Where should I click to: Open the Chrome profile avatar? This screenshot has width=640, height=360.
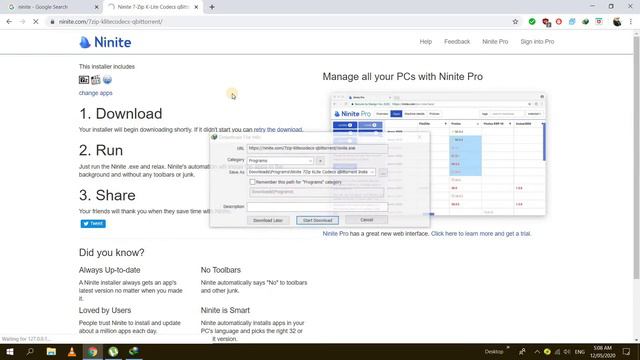click(x=617, y=22)
